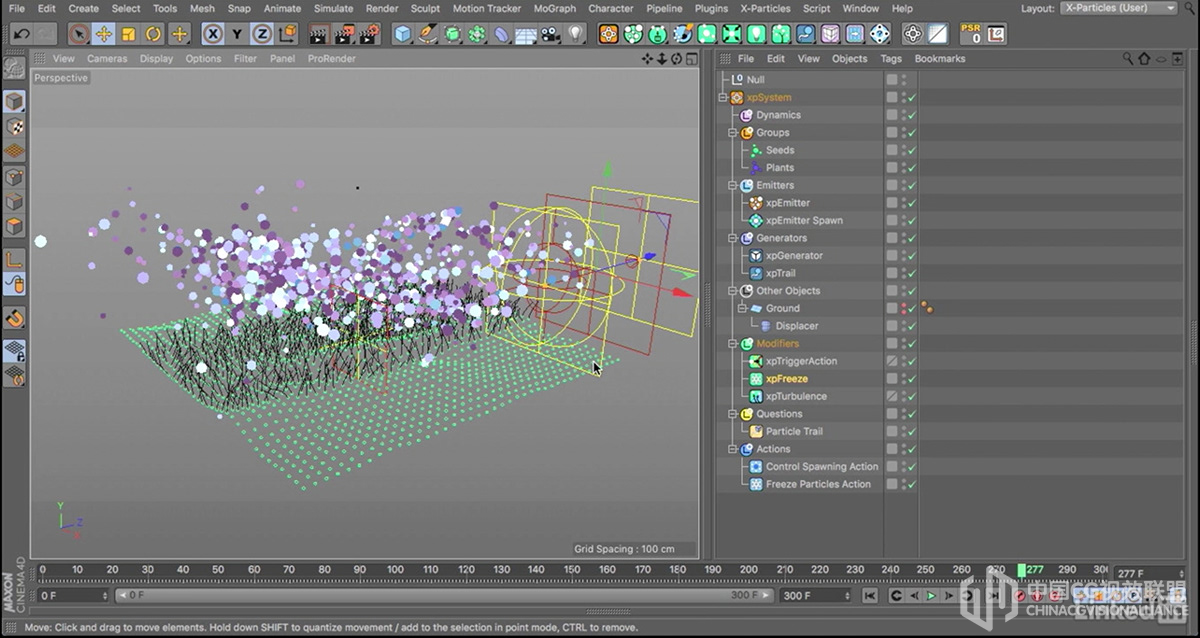Toggle coordinate system icon
Viewport: 1200px width, 638px height.
(286, 34)
